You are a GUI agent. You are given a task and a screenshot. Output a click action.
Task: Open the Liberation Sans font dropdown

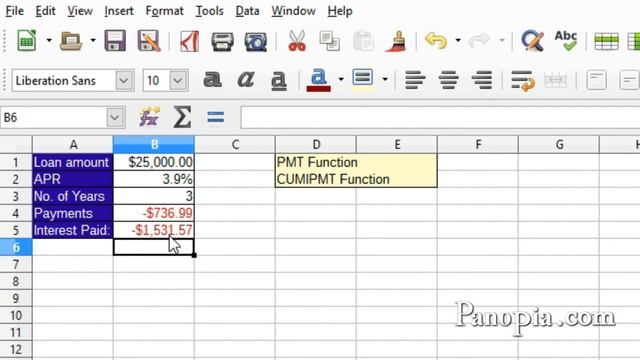pos(124,80)
